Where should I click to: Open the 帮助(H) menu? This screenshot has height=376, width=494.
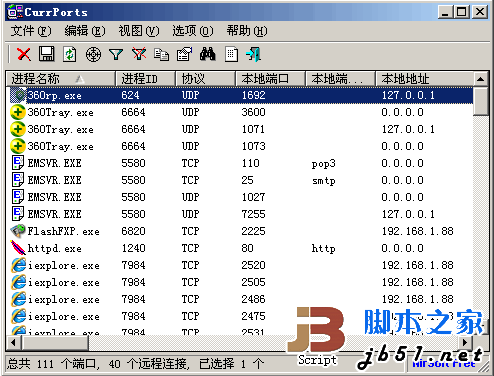(247, 31)
